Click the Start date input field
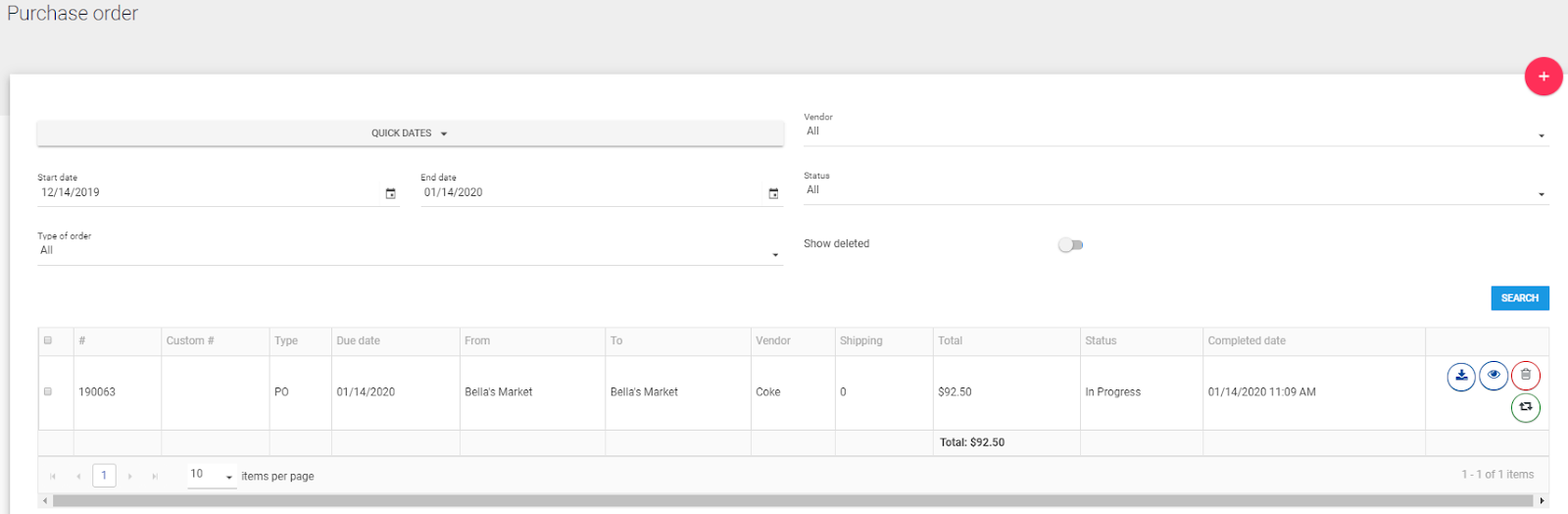Viewport: 1568px width, 514px height. (206, 193)
